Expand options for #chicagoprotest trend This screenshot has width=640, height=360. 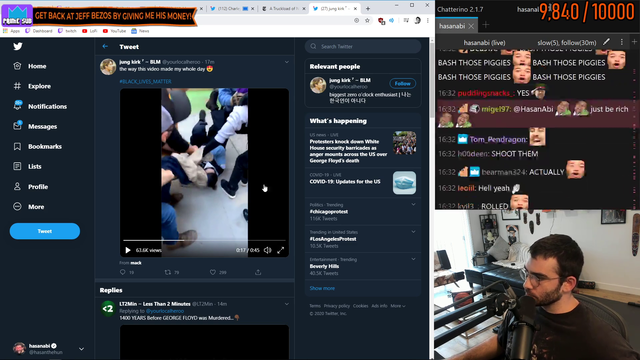[x=413, y=204]
